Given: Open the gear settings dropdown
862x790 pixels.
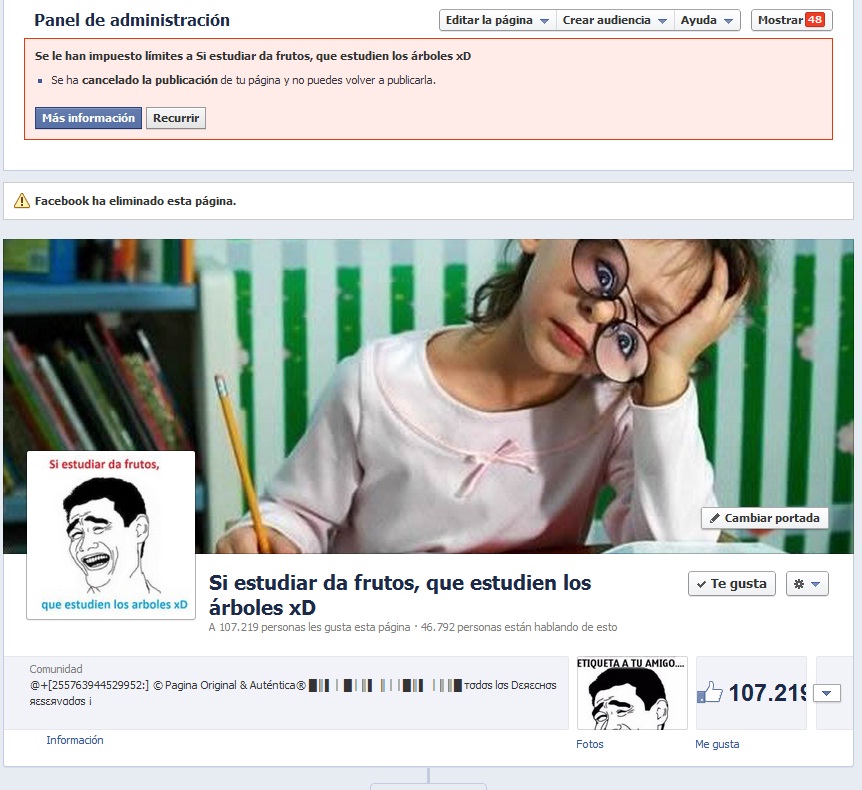Looking at the screenshot, I should point(807,583).
